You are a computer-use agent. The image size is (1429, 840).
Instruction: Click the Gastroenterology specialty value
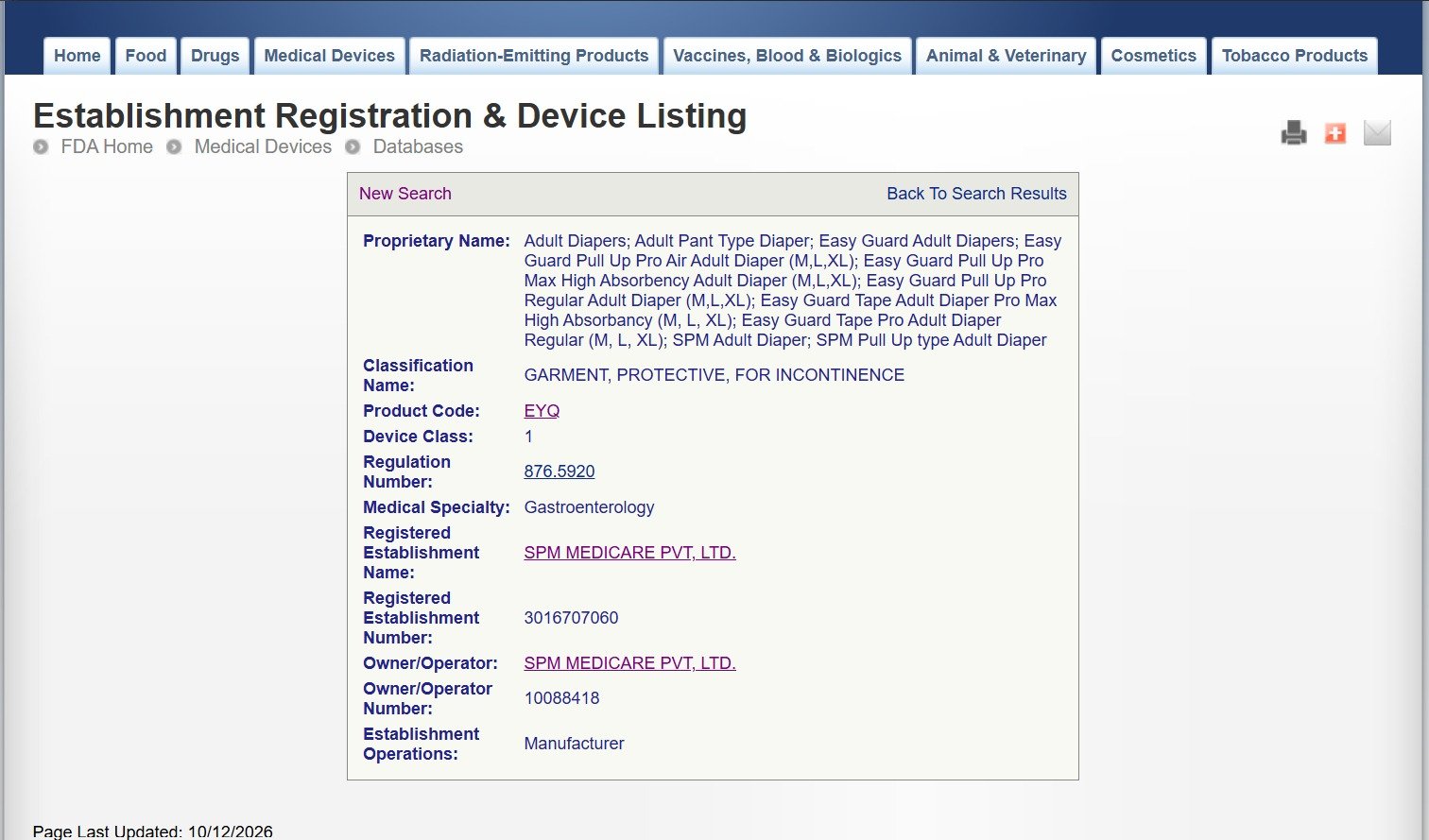(x=589, y=507)
